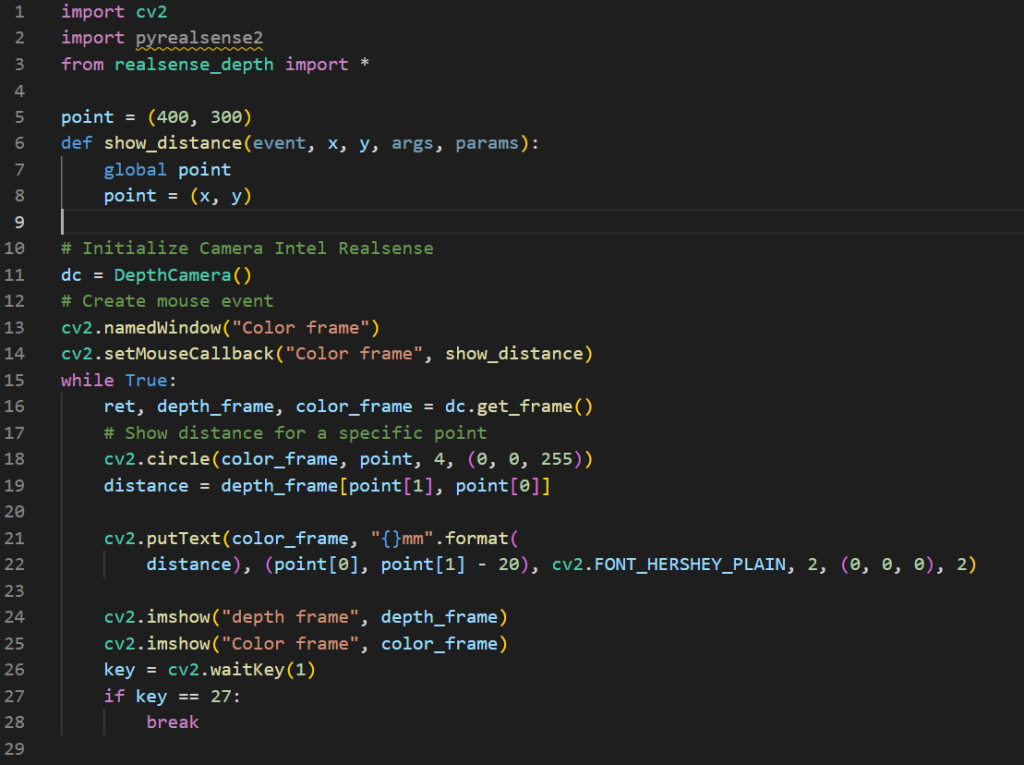Click the underlined pyrealsense2 import name
Viewport: 1024px width, 765px height.
[198, 38]
